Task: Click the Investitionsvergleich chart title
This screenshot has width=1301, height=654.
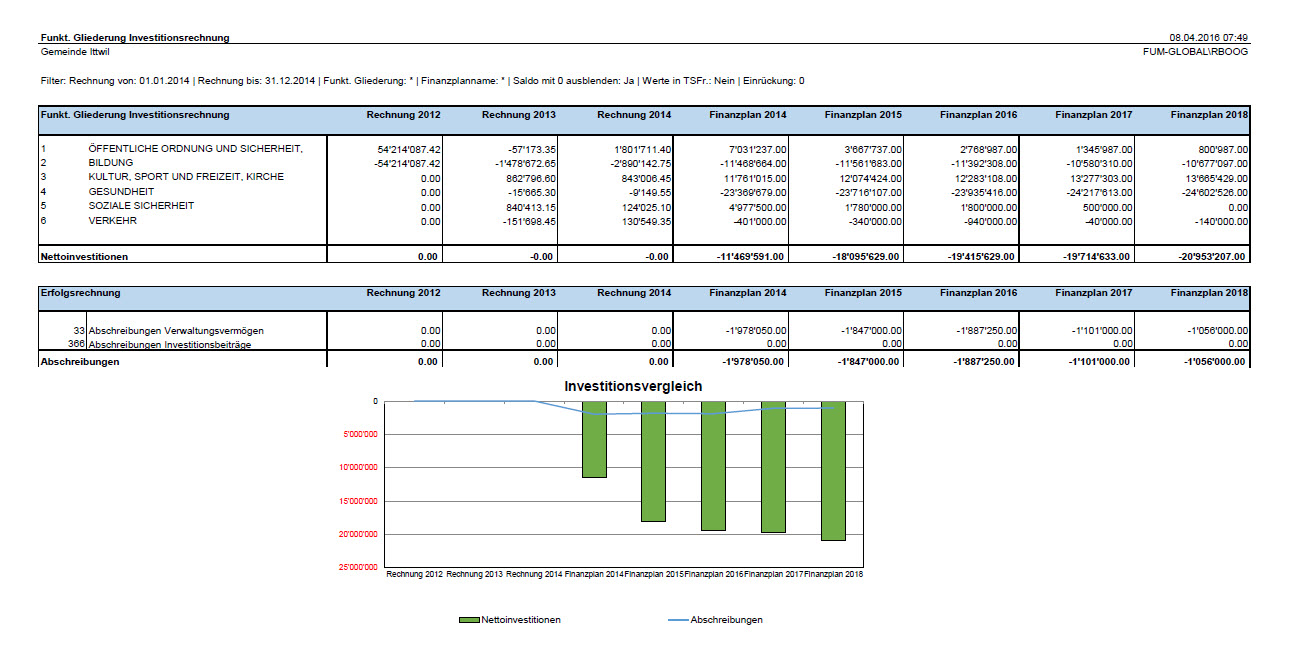Action: pyautogui.click(x=633, y=386)
